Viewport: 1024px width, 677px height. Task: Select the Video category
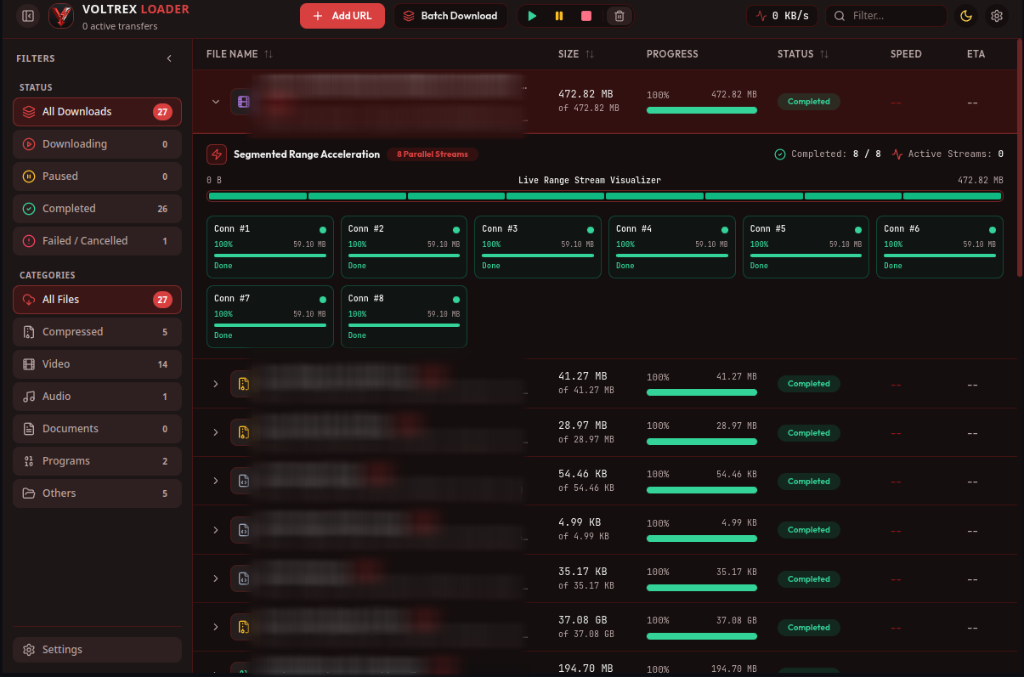point(97,364)
